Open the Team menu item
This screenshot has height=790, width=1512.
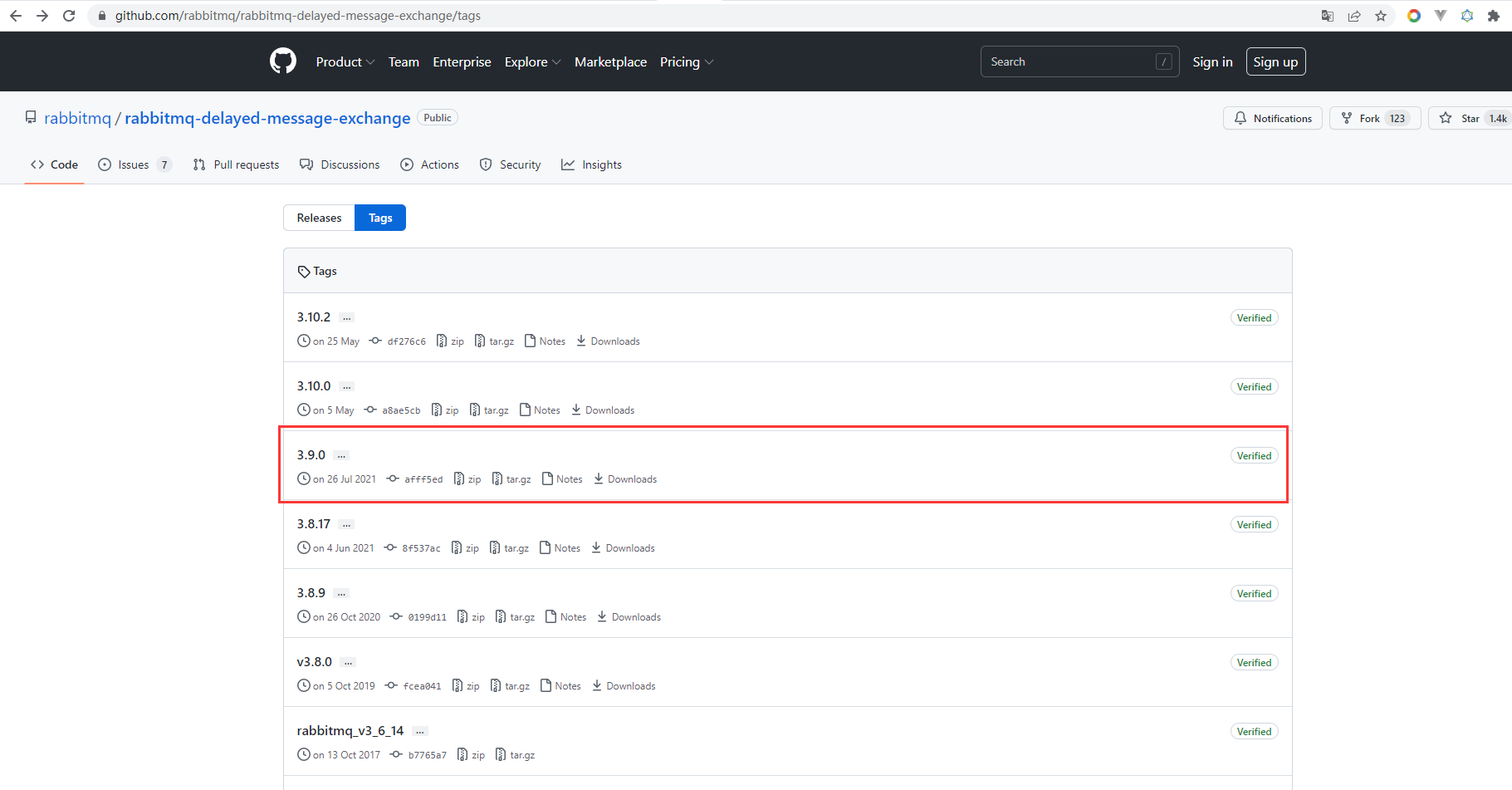tap(404, 62)
